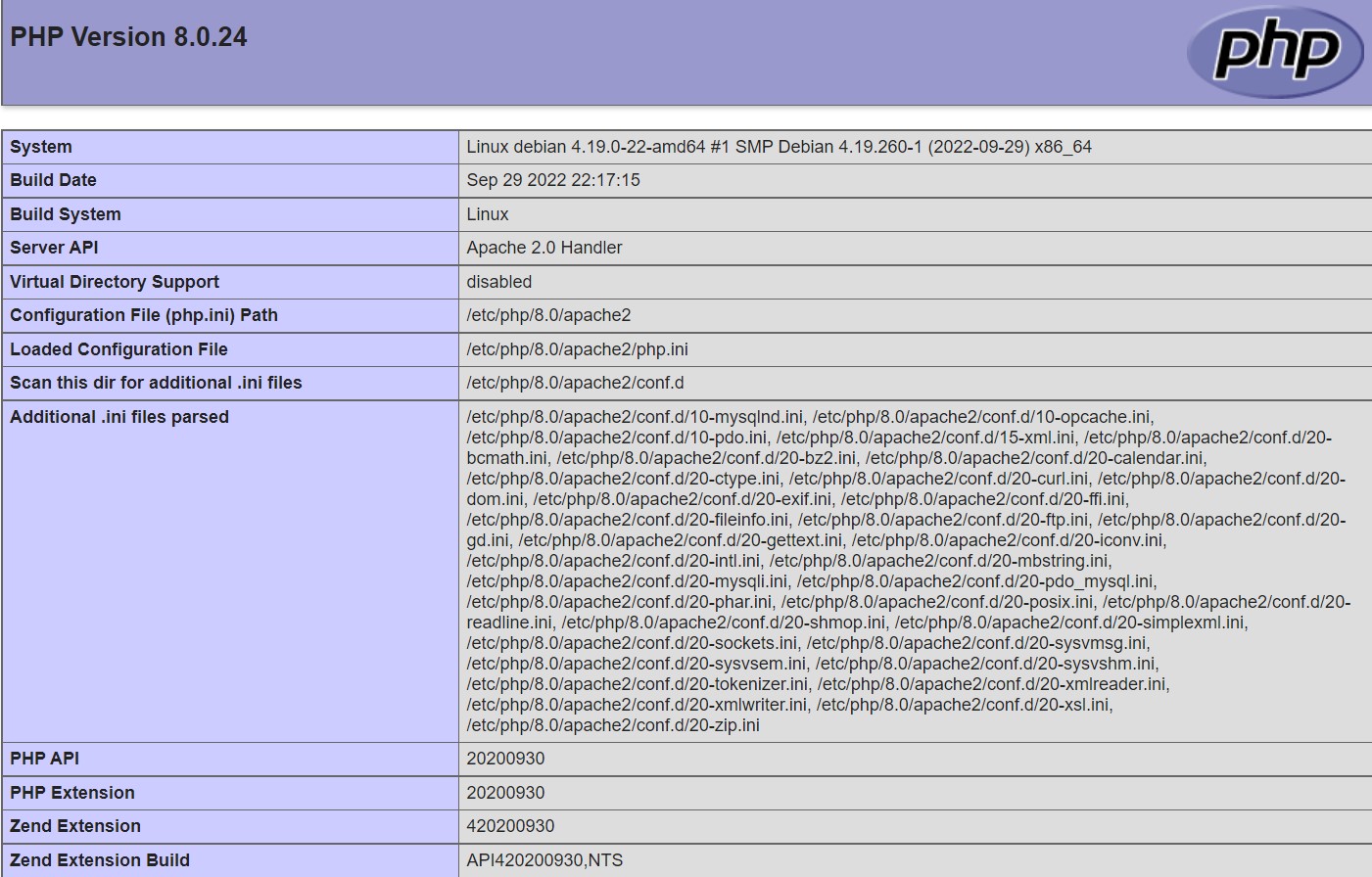Screen dimensions: 1372x877
Task: Click the Server API label cell
Action: [x=54, y=248]
